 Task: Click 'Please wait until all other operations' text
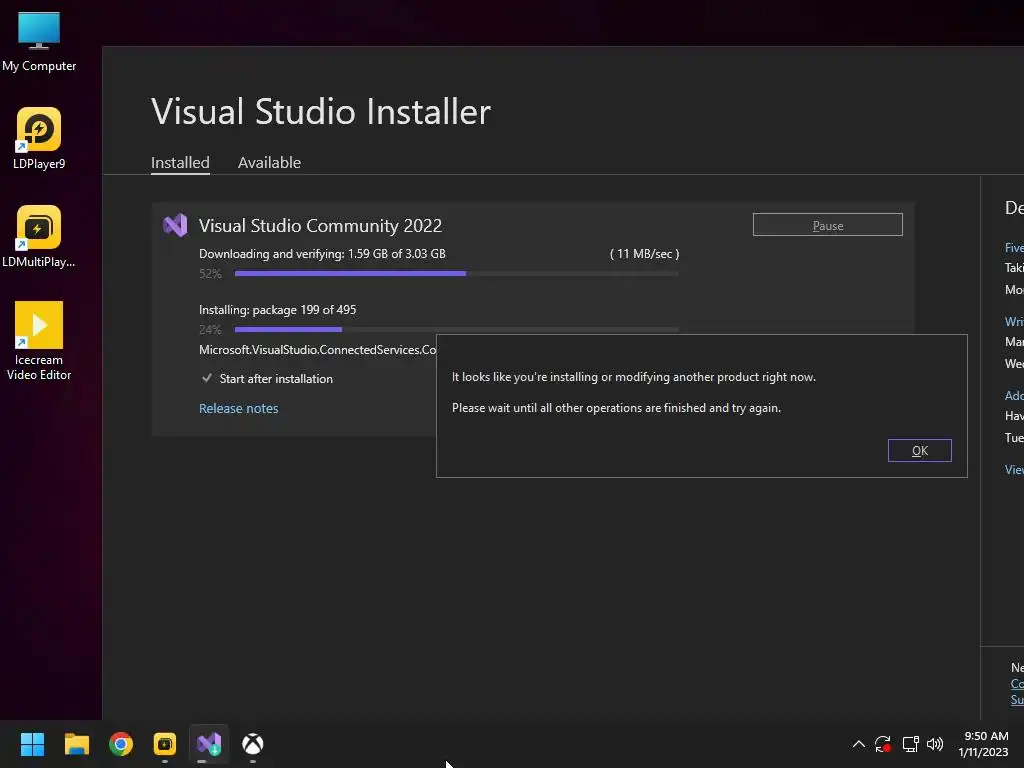[x=616, y=408]
